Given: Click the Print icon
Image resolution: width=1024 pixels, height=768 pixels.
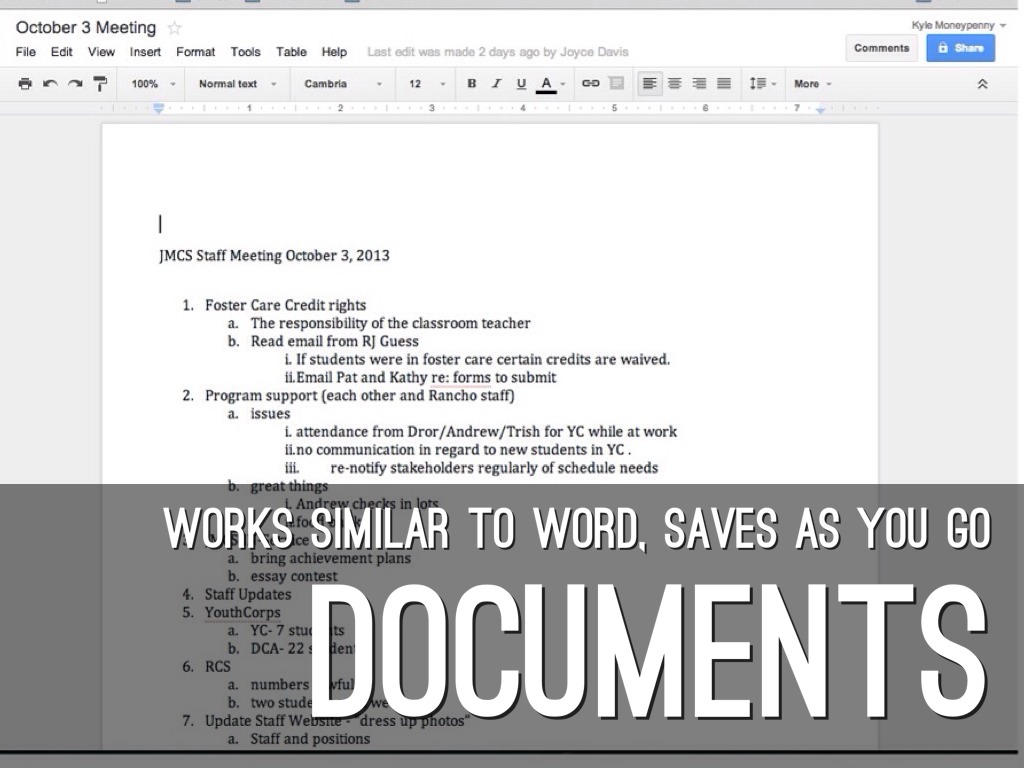Looking at the screenshot, I should point(25,84).
